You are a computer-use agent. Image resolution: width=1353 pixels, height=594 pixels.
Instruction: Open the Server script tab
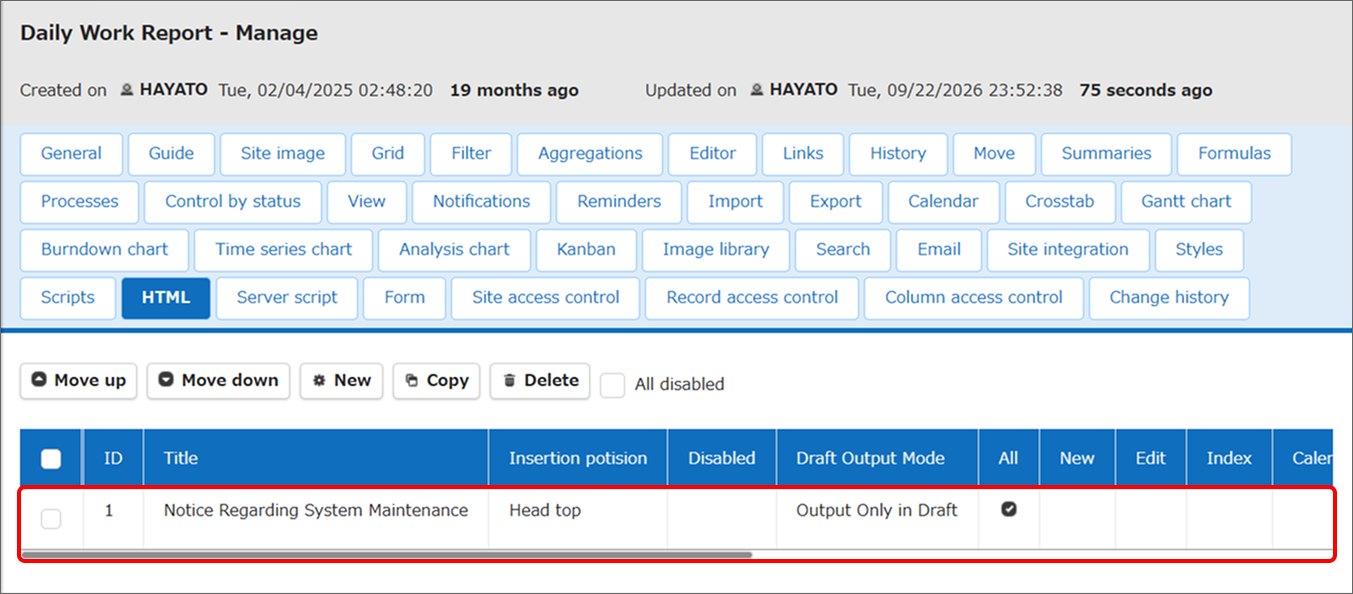(287, 298)
